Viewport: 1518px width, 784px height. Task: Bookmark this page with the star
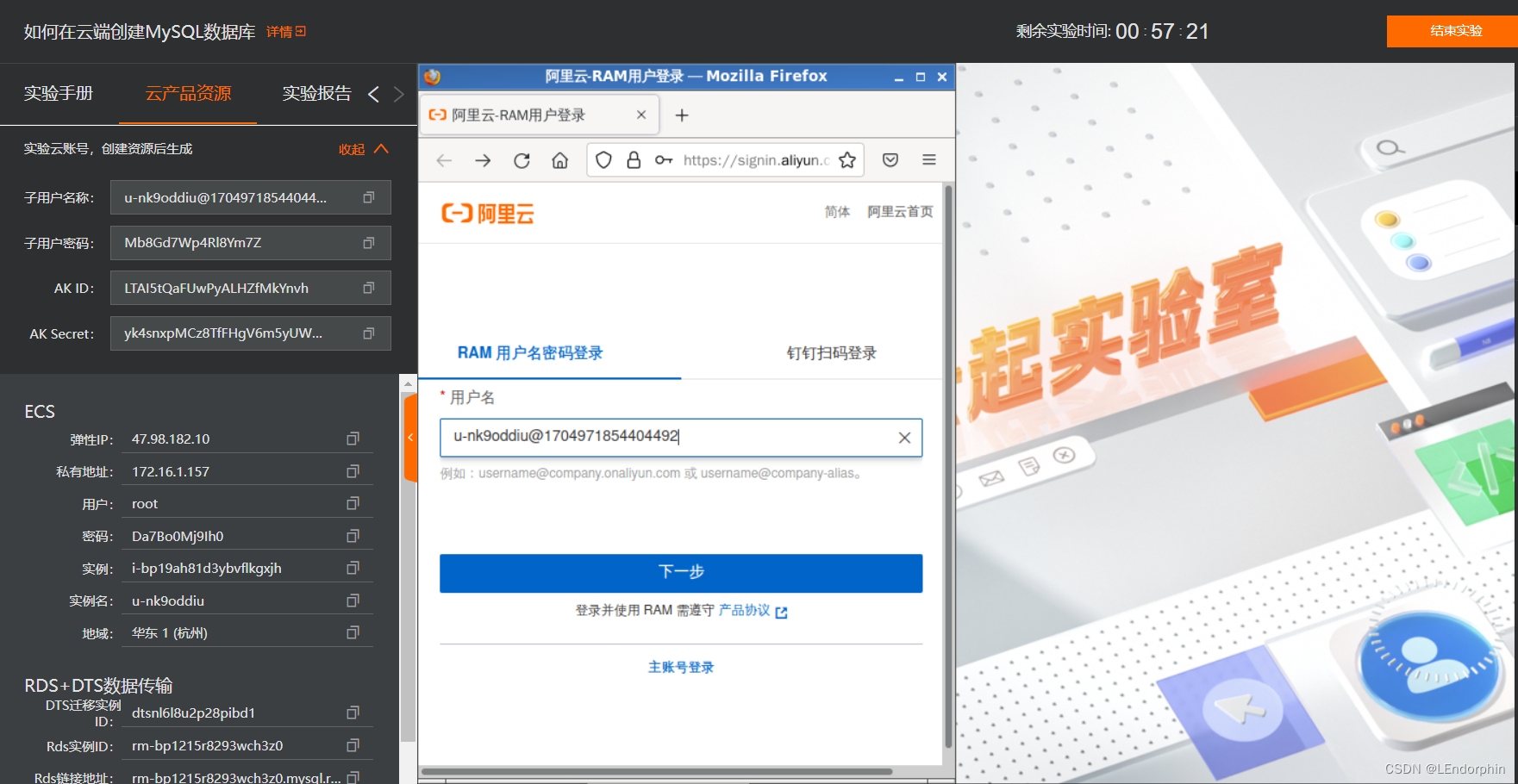pyautogui.click(x=847, y=160)
